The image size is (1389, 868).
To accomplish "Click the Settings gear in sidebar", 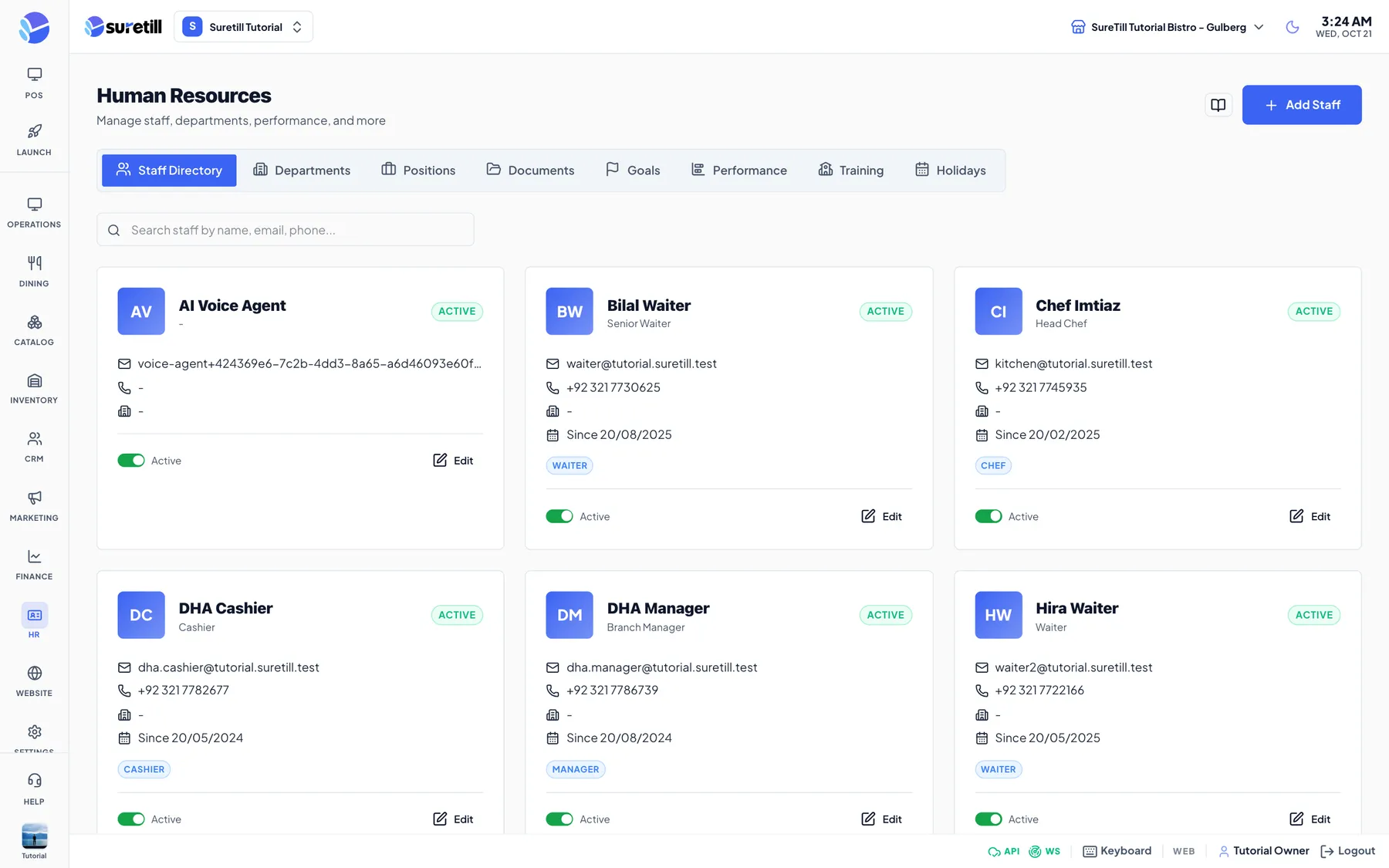I will [34, 733].
